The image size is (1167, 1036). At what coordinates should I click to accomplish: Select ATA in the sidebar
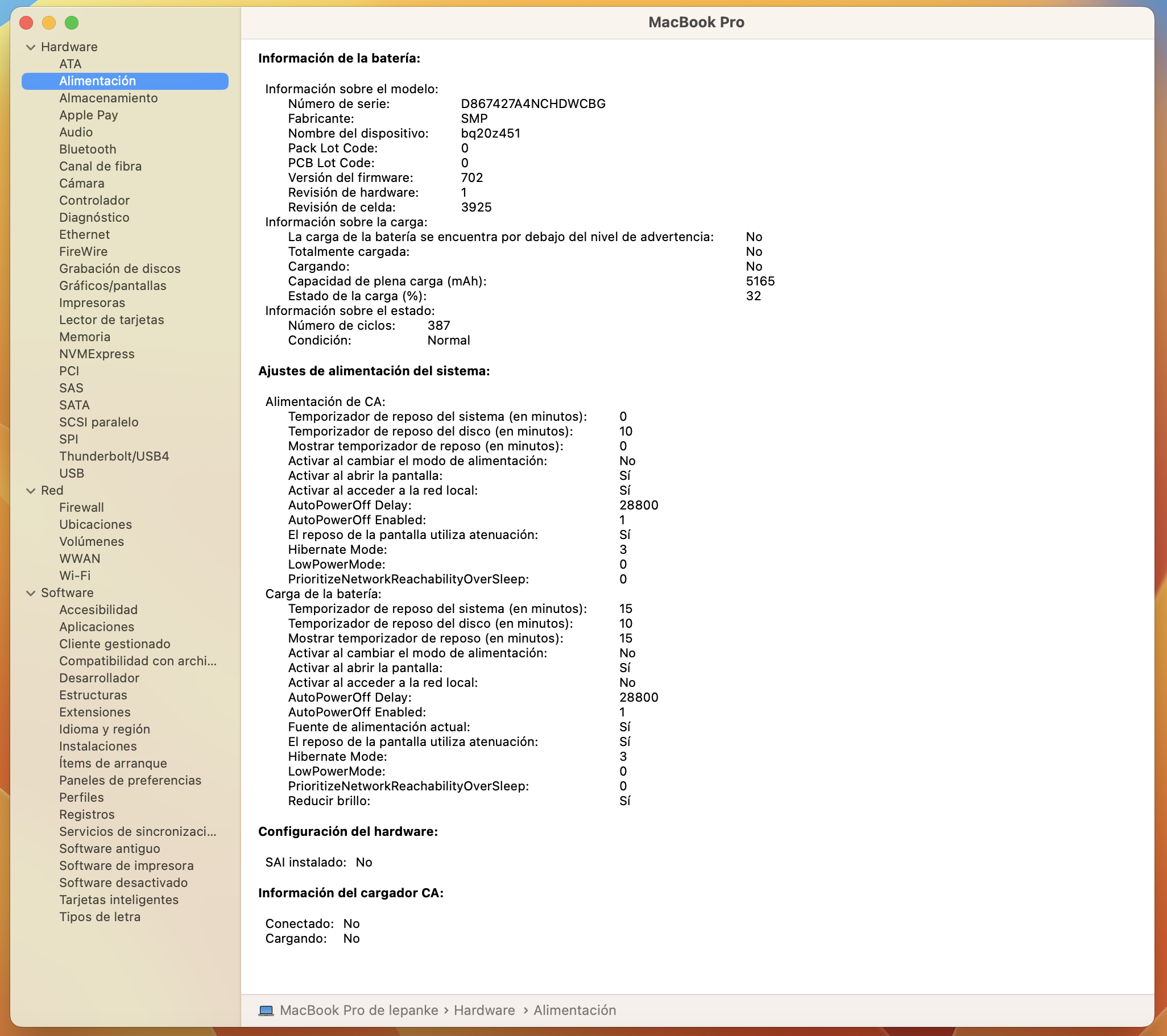click(70, 64)
